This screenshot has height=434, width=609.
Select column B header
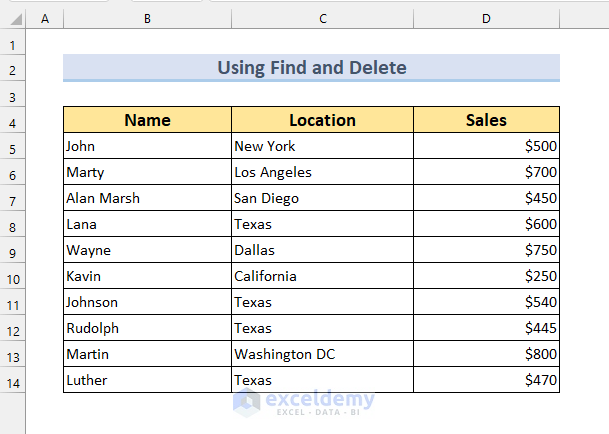[x=147, y=19]
